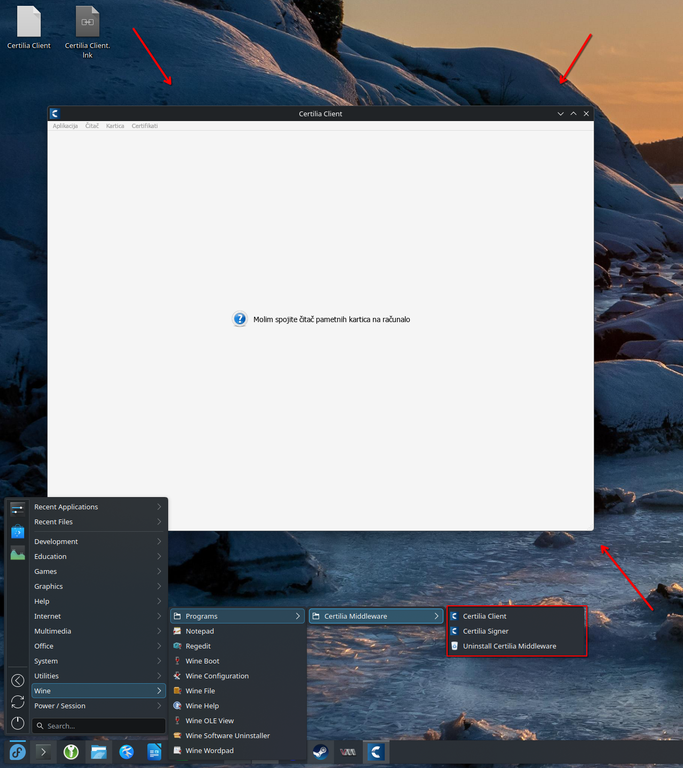Image resolution: width=683 pixels, height=768 pixels.
Task: Expand the Office category
Action: tap(98, 646)
